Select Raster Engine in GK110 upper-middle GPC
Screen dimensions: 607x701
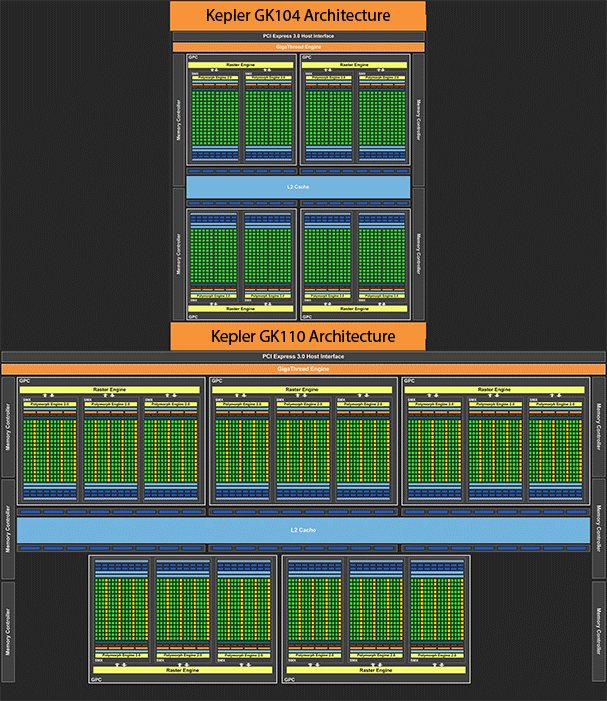pyautogui.click(x=302, y=390)
